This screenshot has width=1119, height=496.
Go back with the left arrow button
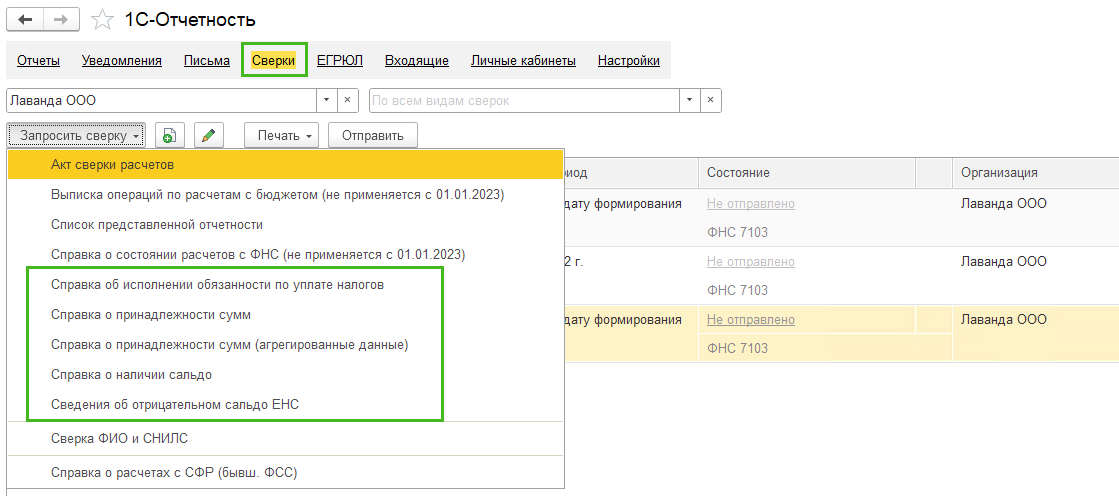click(x=25, y=19)
